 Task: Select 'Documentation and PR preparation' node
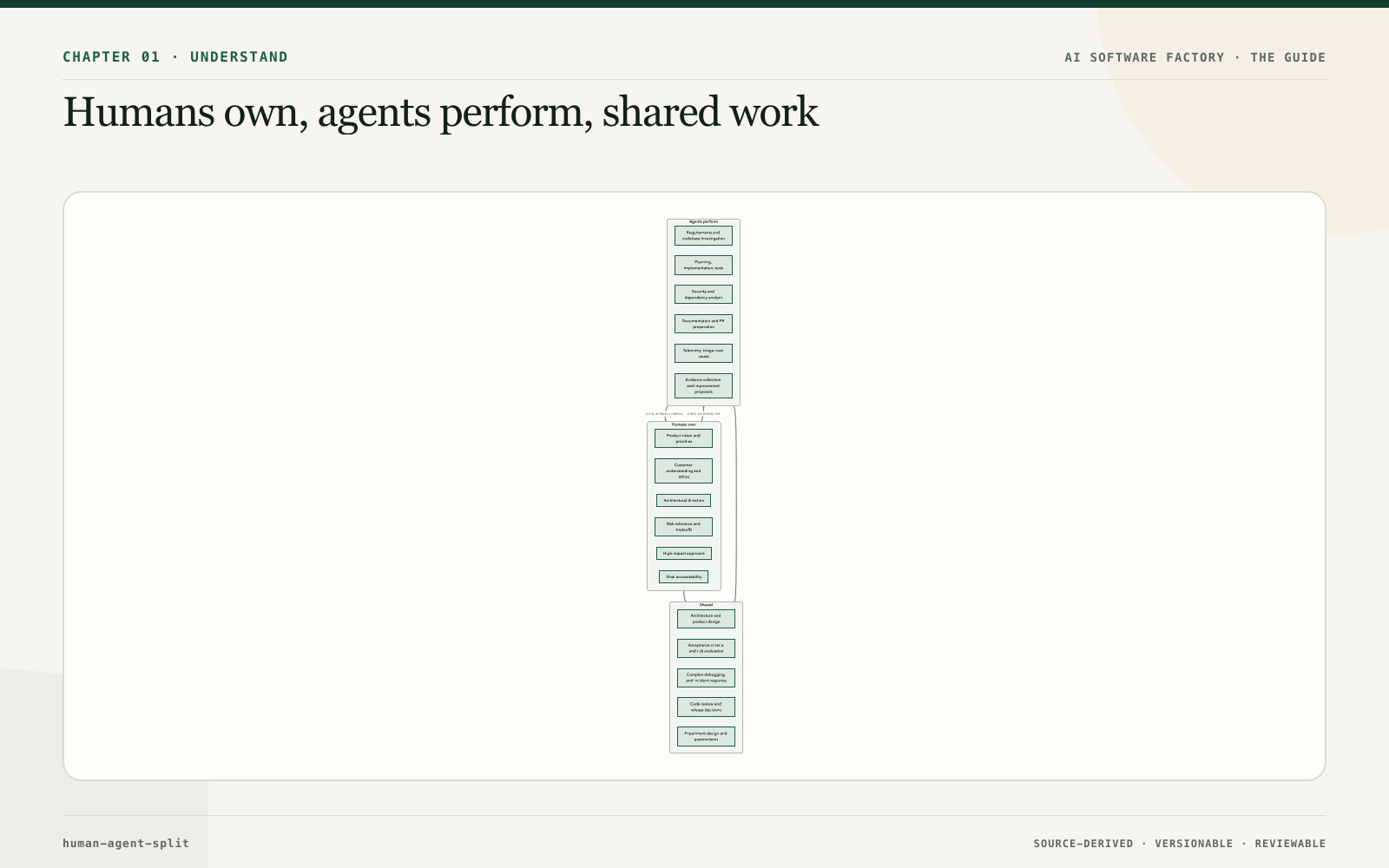click(x=703, y=324)
